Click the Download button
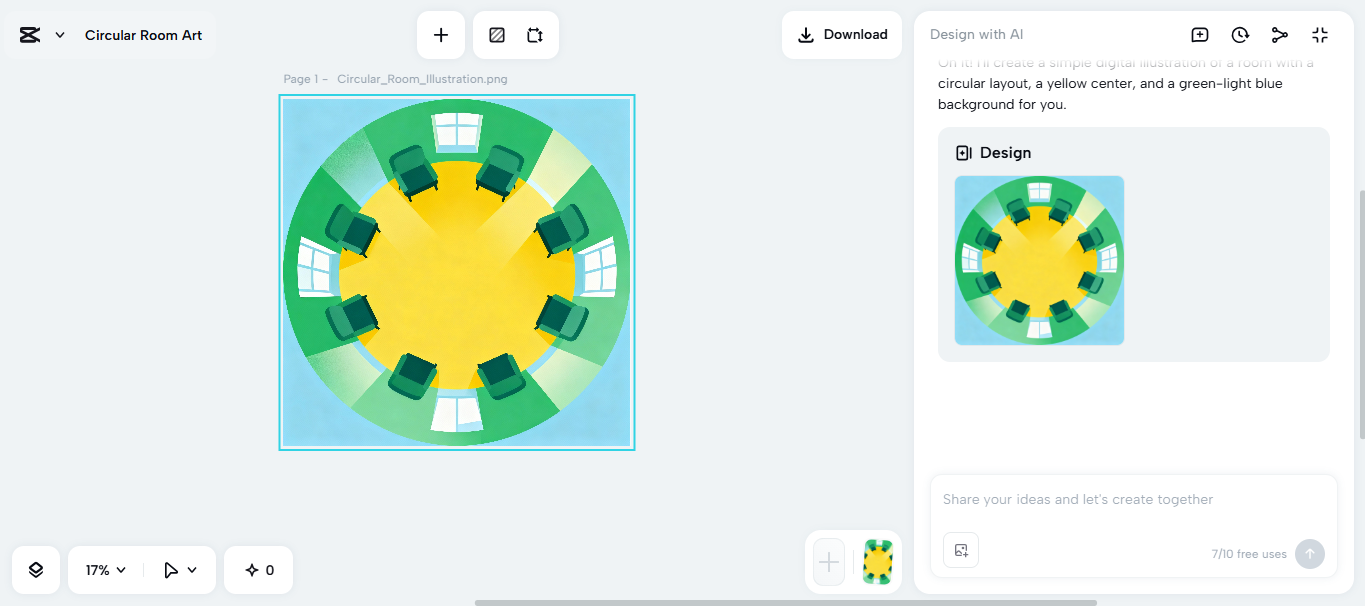The height and width of the screenshot is (606, 1365). [x=843, y=35]
